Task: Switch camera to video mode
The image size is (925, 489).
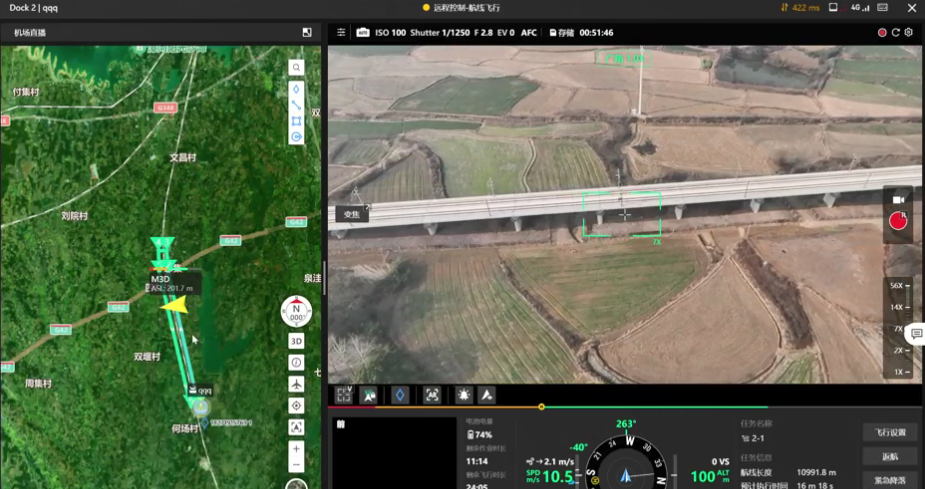Action: click(x=898, y=200)
